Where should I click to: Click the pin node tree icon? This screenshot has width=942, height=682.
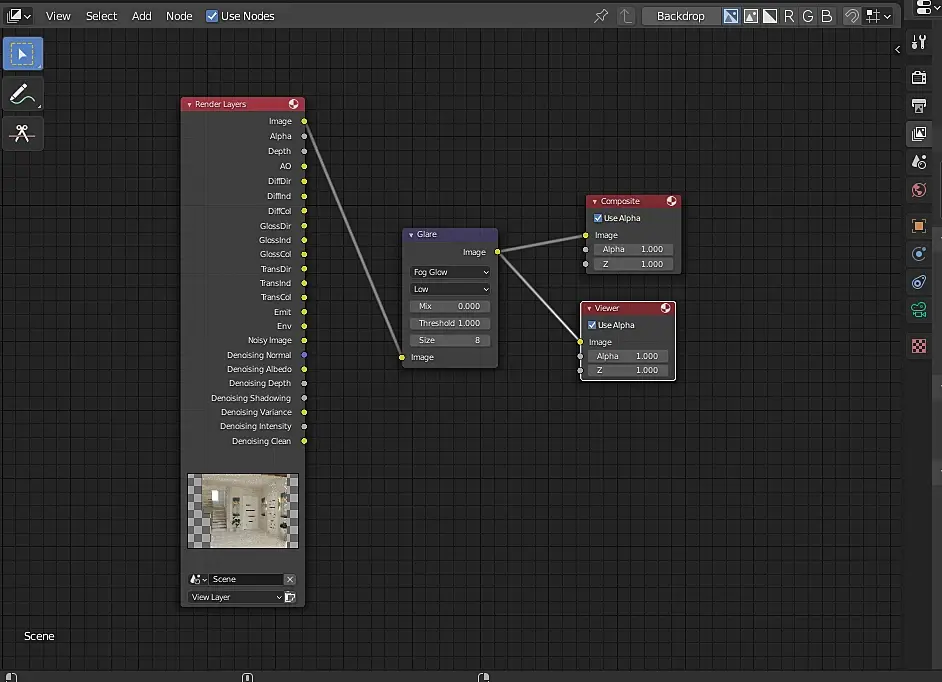(600, 16)
